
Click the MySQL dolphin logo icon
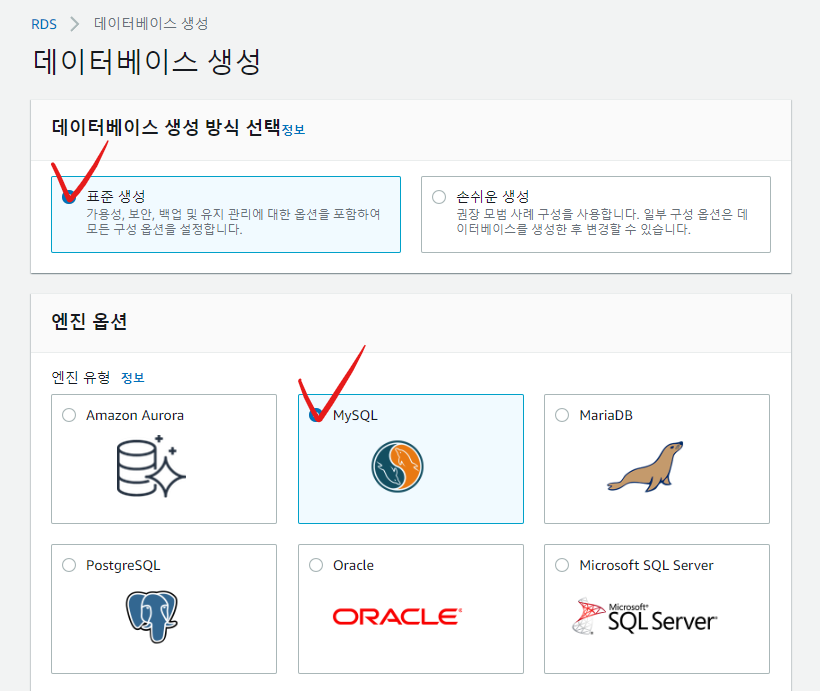[397, 466]
